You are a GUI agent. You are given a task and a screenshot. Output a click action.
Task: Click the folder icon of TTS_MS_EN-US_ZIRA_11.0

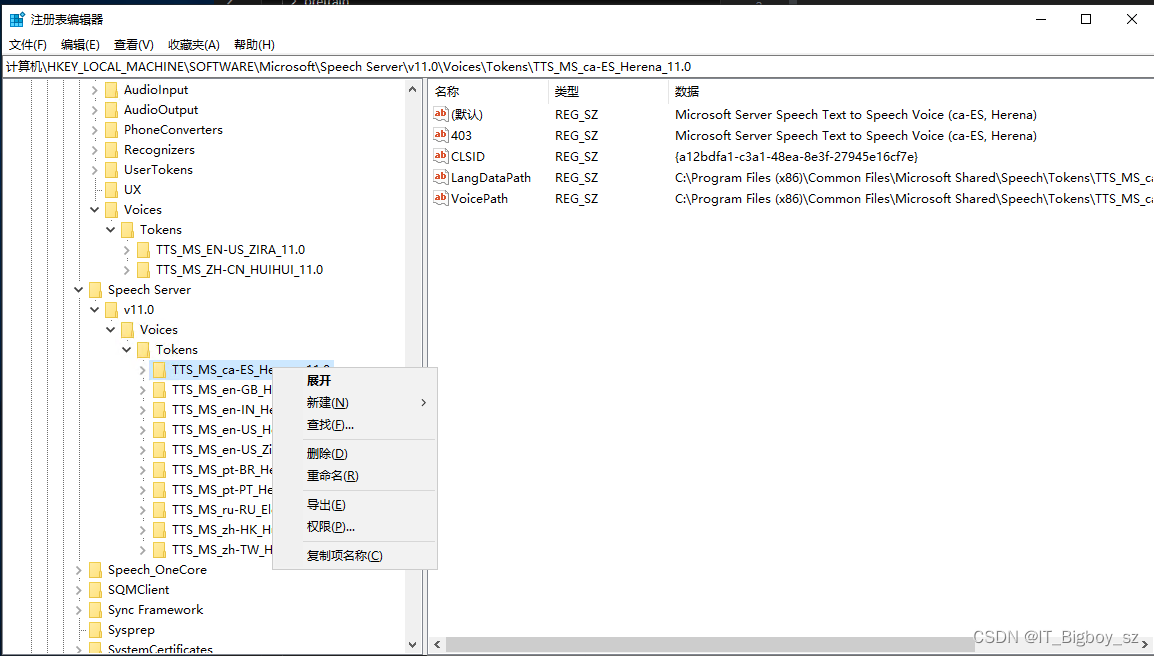pyautogui.click(x=143, y=249)
